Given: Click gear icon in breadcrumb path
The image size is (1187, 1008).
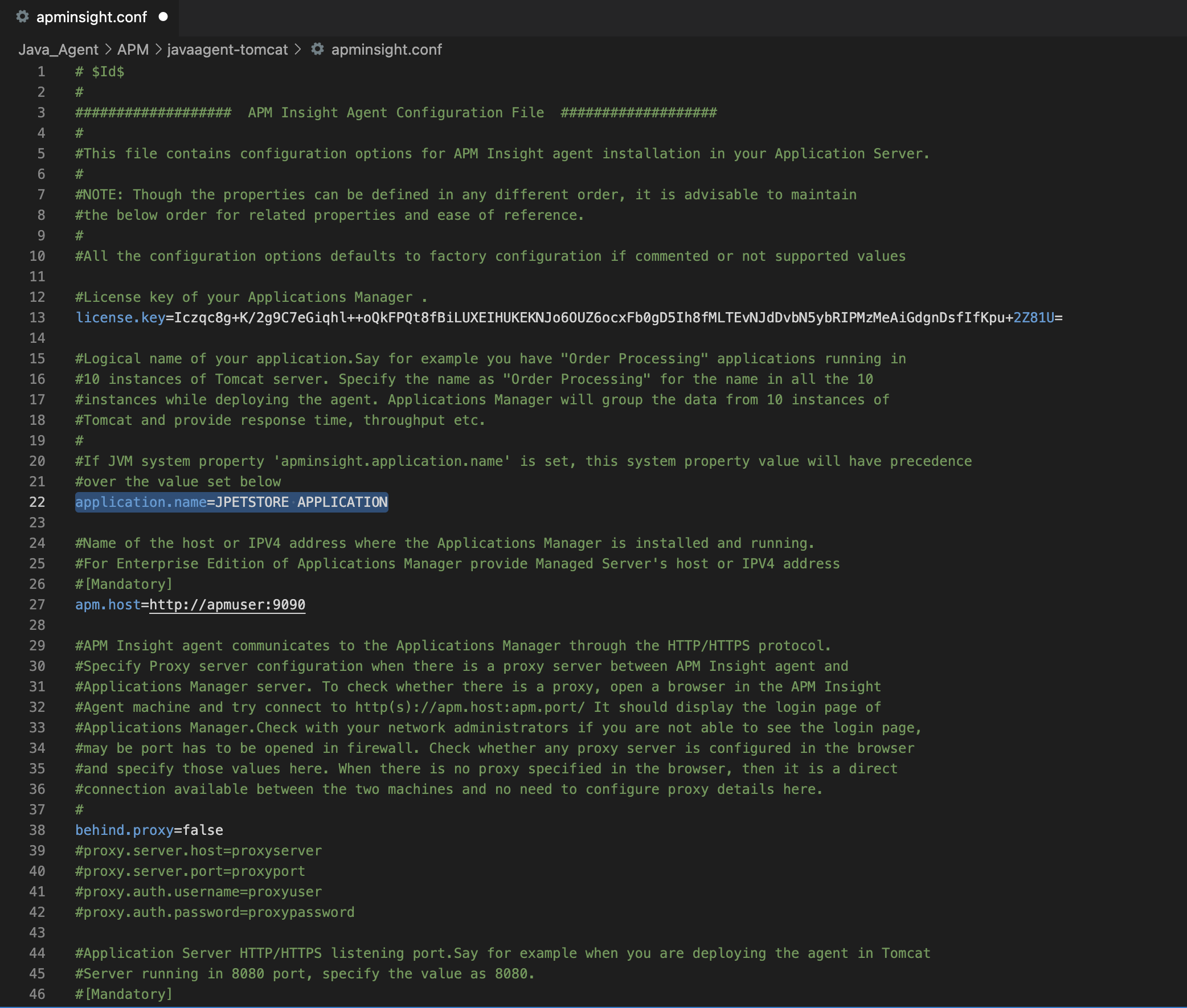Looking at the screenshot, I should (x=317, y=49).
